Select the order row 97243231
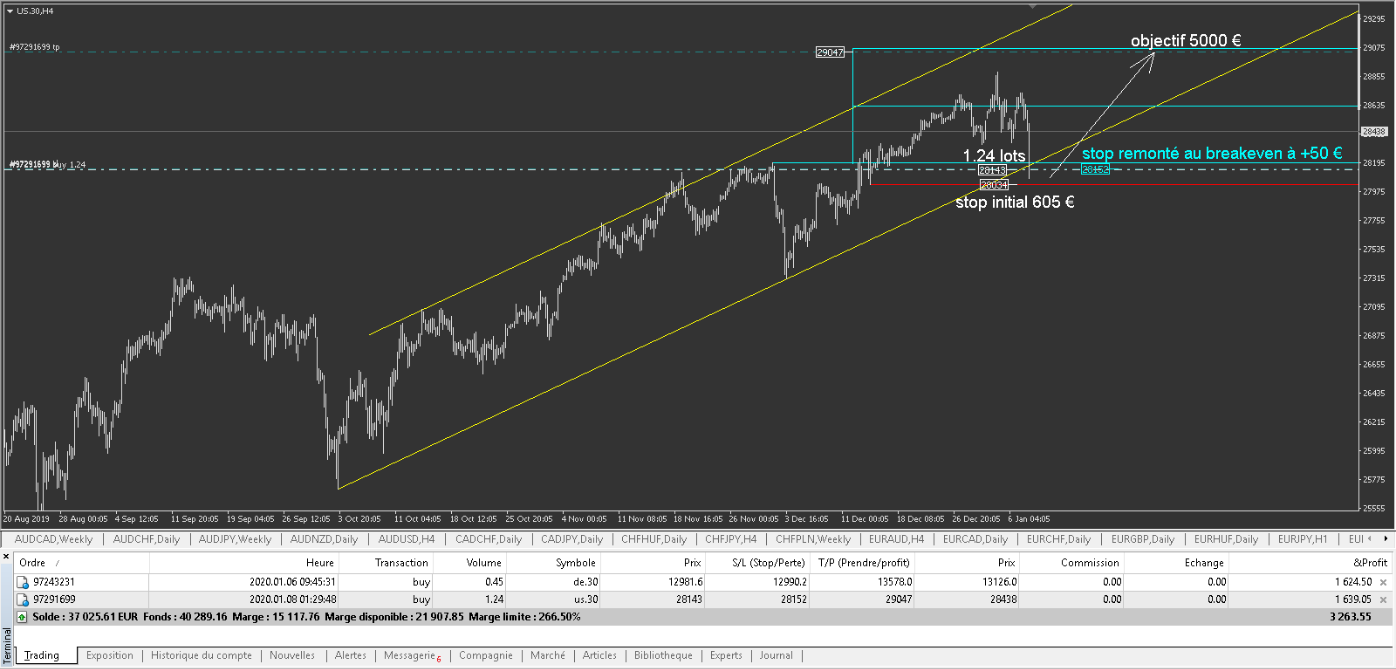1396x669 pixels. (702, 581)
